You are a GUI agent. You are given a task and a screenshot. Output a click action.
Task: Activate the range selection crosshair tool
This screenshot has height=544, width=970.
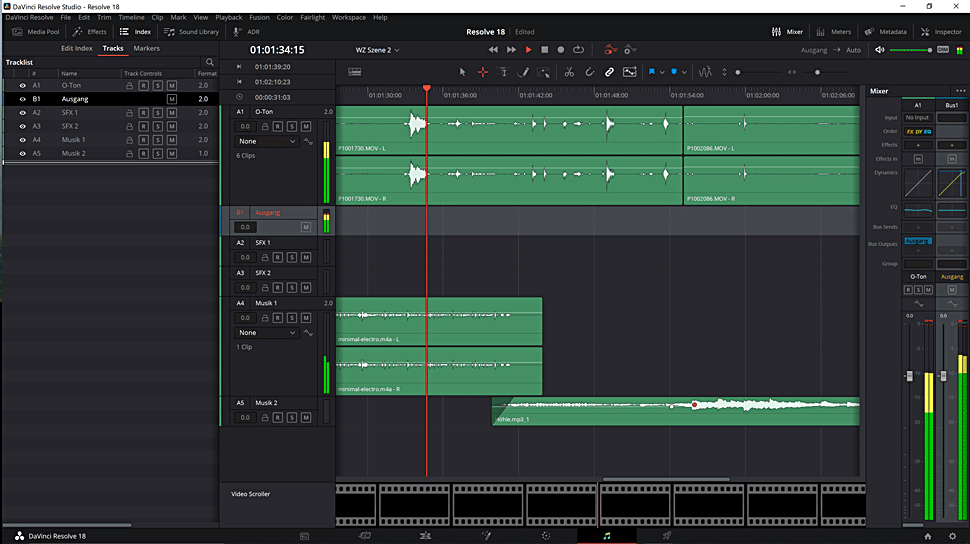coord(483,72)
